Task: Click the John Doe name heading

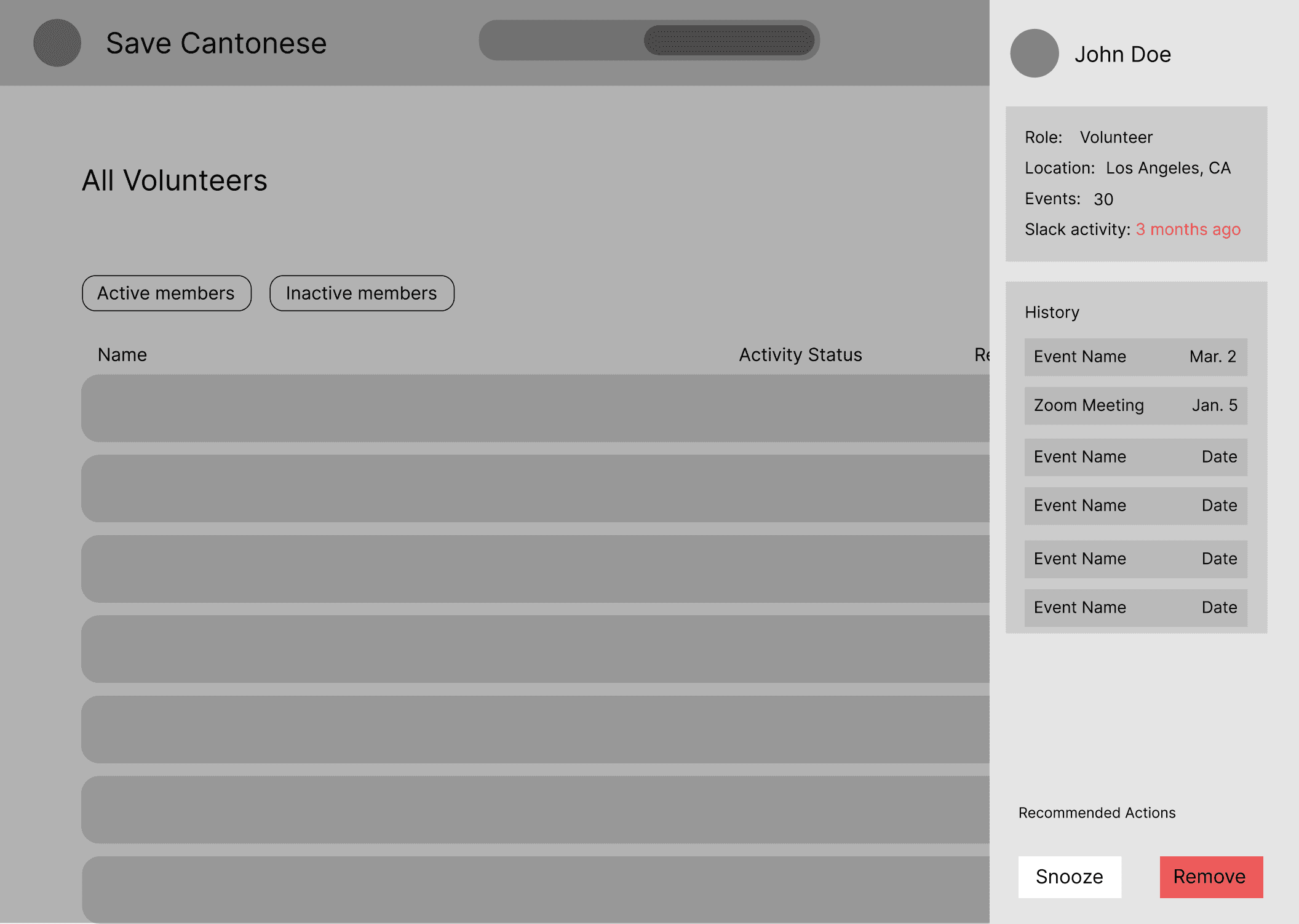Action: coord(1122,54)
